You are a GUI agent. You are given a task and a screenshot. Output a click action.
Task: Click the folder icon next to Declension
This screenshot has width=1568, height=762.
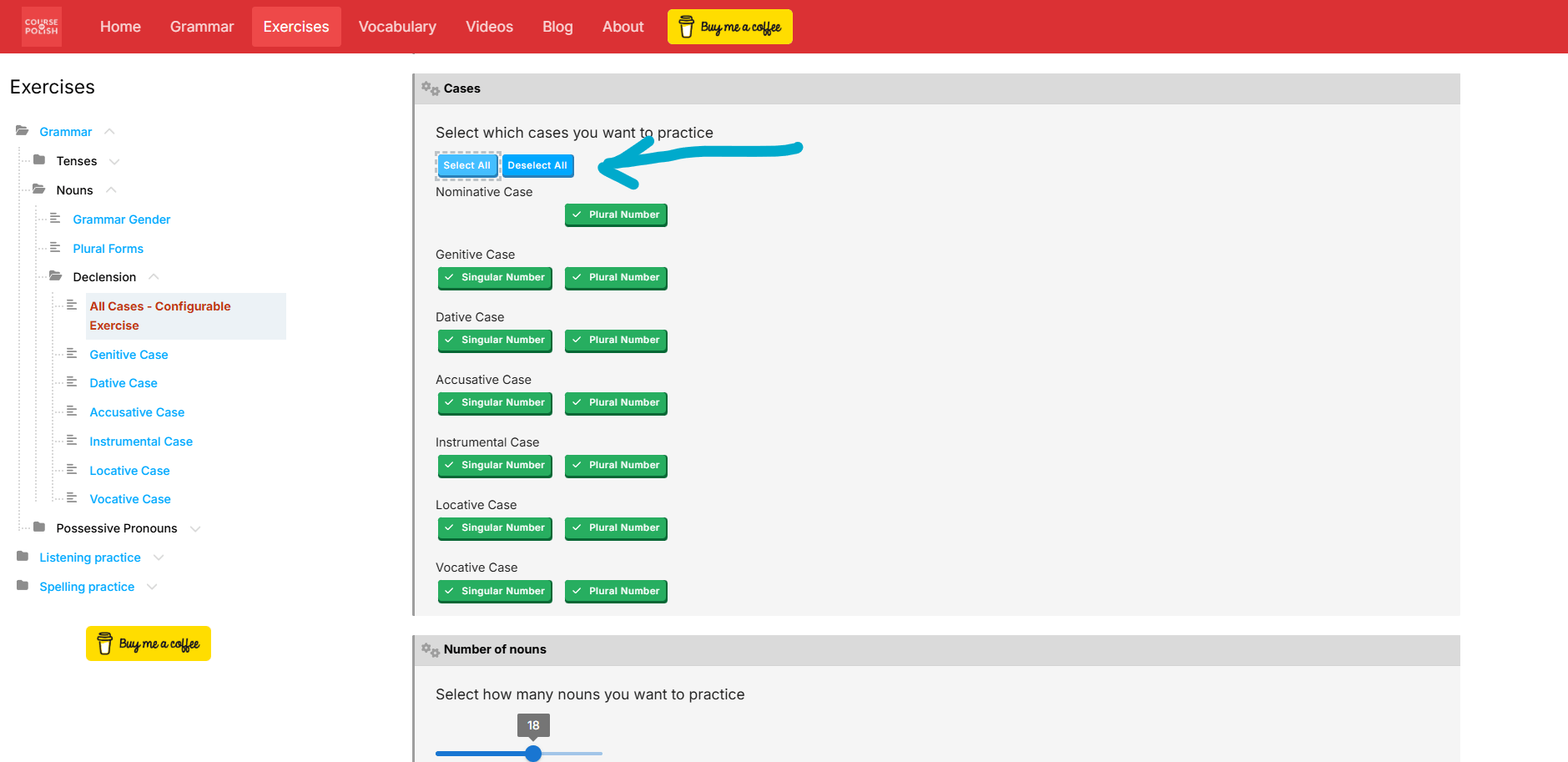click(x=55, y=276)
